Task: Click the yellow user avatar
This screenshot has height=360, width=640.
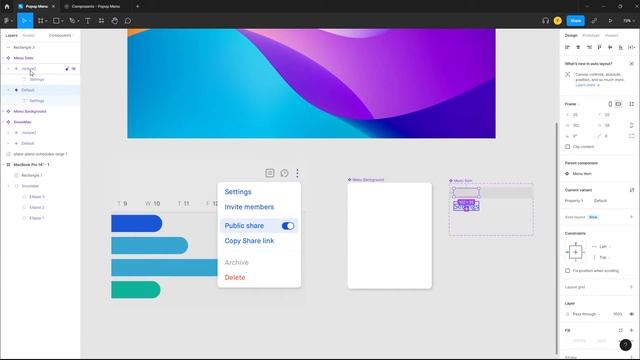Action: tap(558, 21)
